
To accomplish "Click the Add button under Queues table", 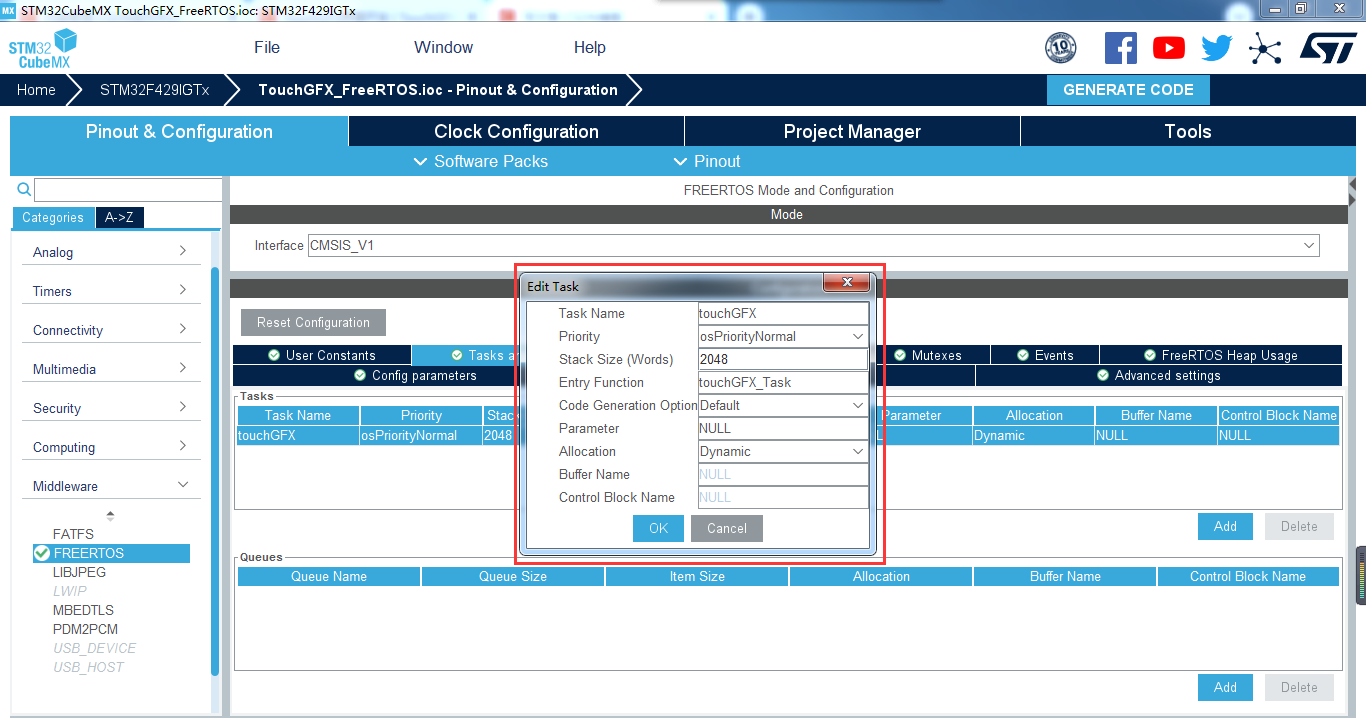I will [x=1225, y=687].
